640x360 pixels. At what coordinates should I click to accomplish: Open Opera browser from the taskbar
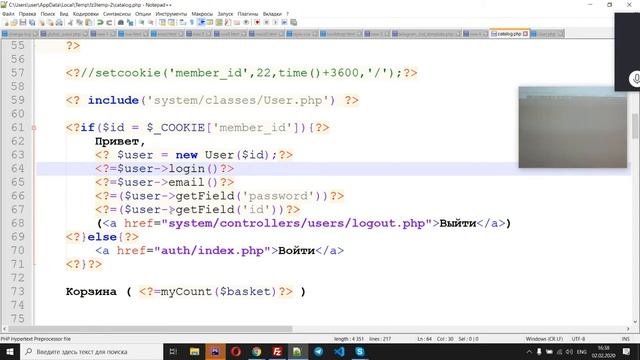[x=236, y=352]
